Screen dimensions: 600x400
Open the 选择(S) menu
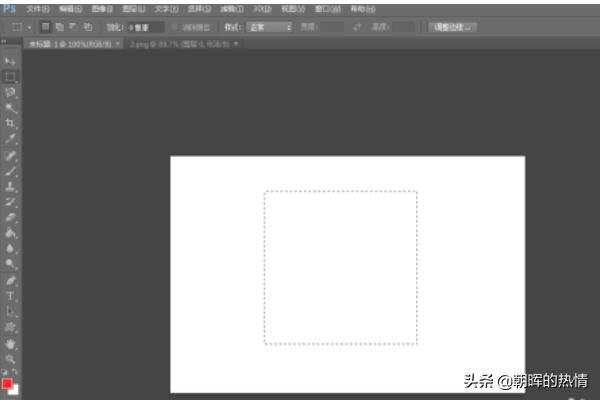click(199, 9)
